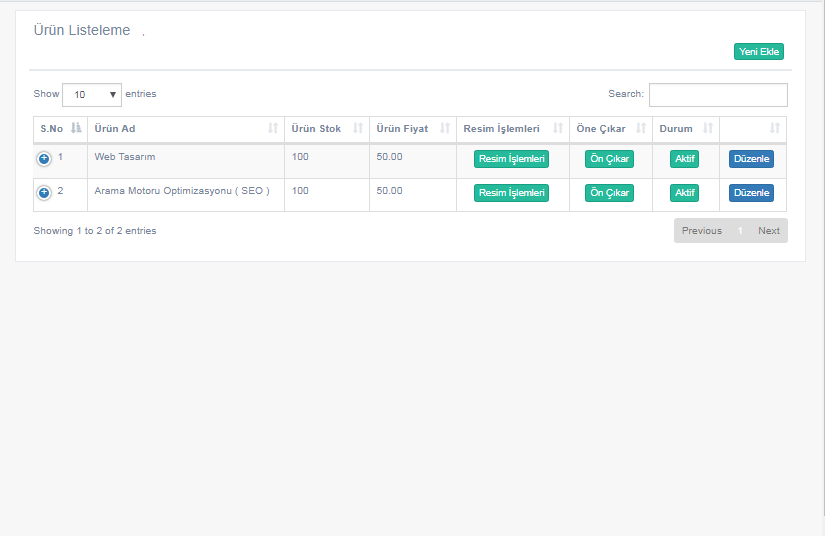Click the Showing 1 to 2 of 2 entries text
Screen dimensions: 825x536
[95, 231]
